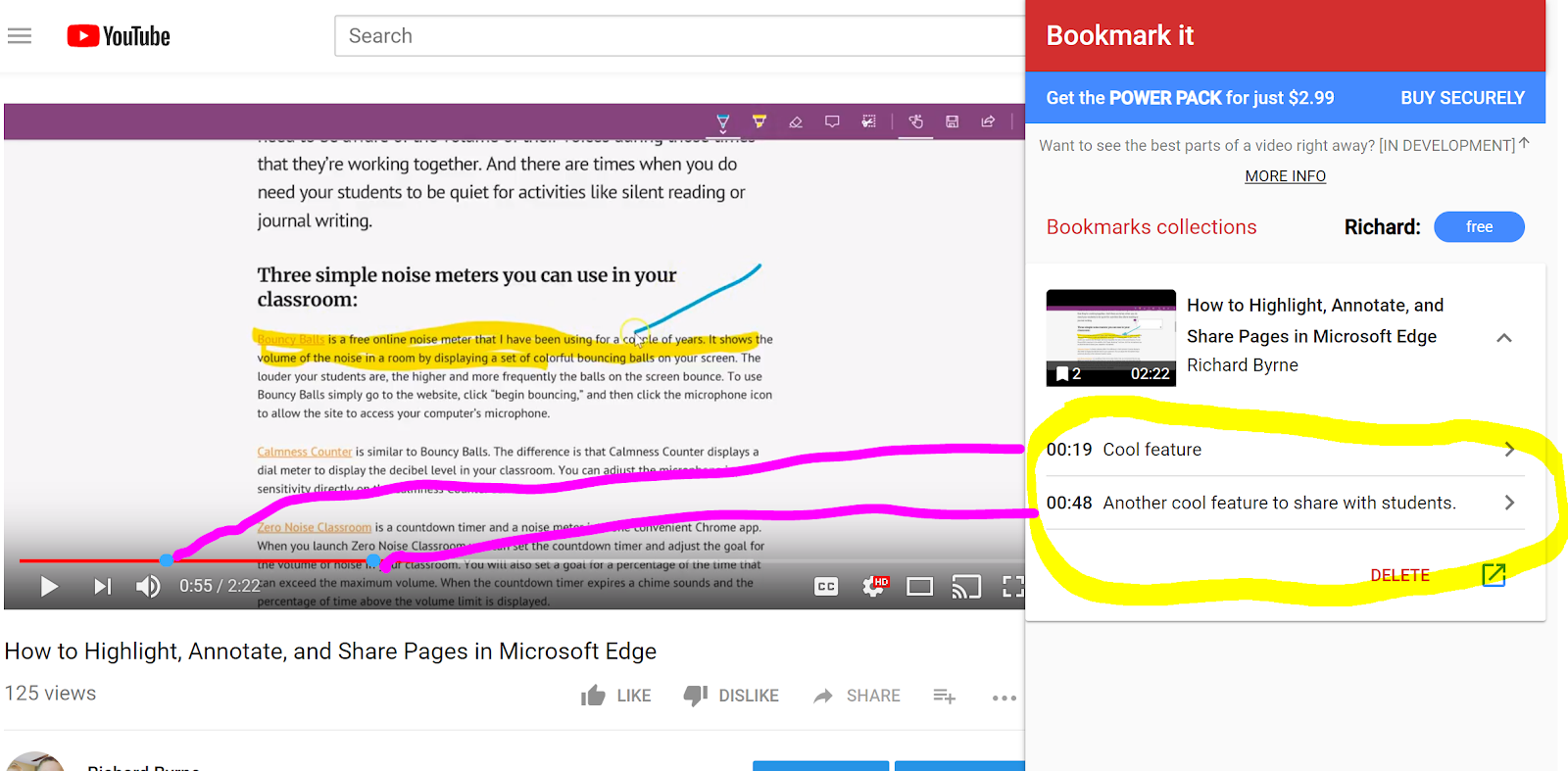
Task: Mute the video volume
Action: tap(148, 586)
